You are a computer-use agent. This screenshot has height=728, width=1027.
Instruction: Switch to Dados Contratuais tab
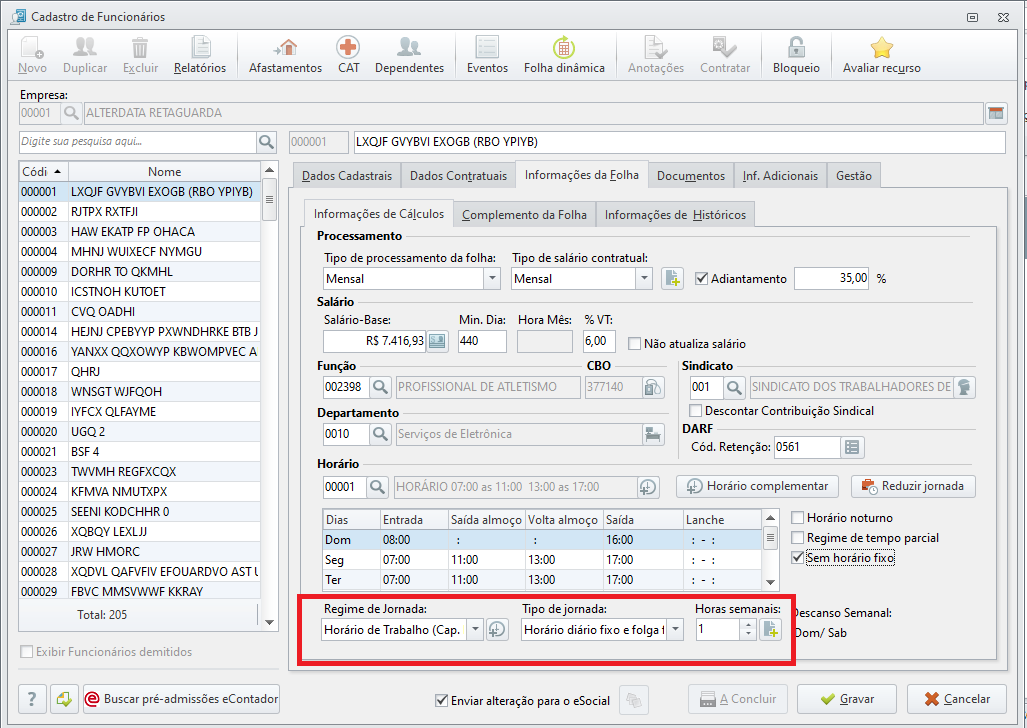tap(458, 176)
